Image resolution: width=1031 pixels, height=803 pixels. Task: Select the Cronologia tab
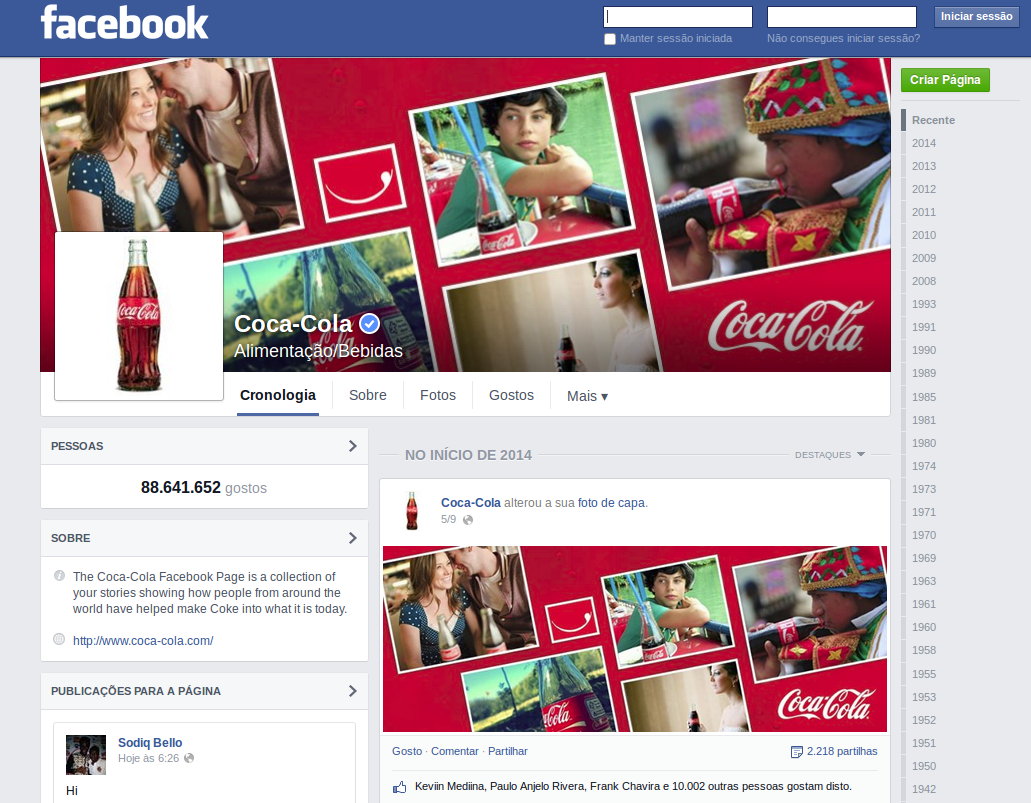[x=277, y=395]
